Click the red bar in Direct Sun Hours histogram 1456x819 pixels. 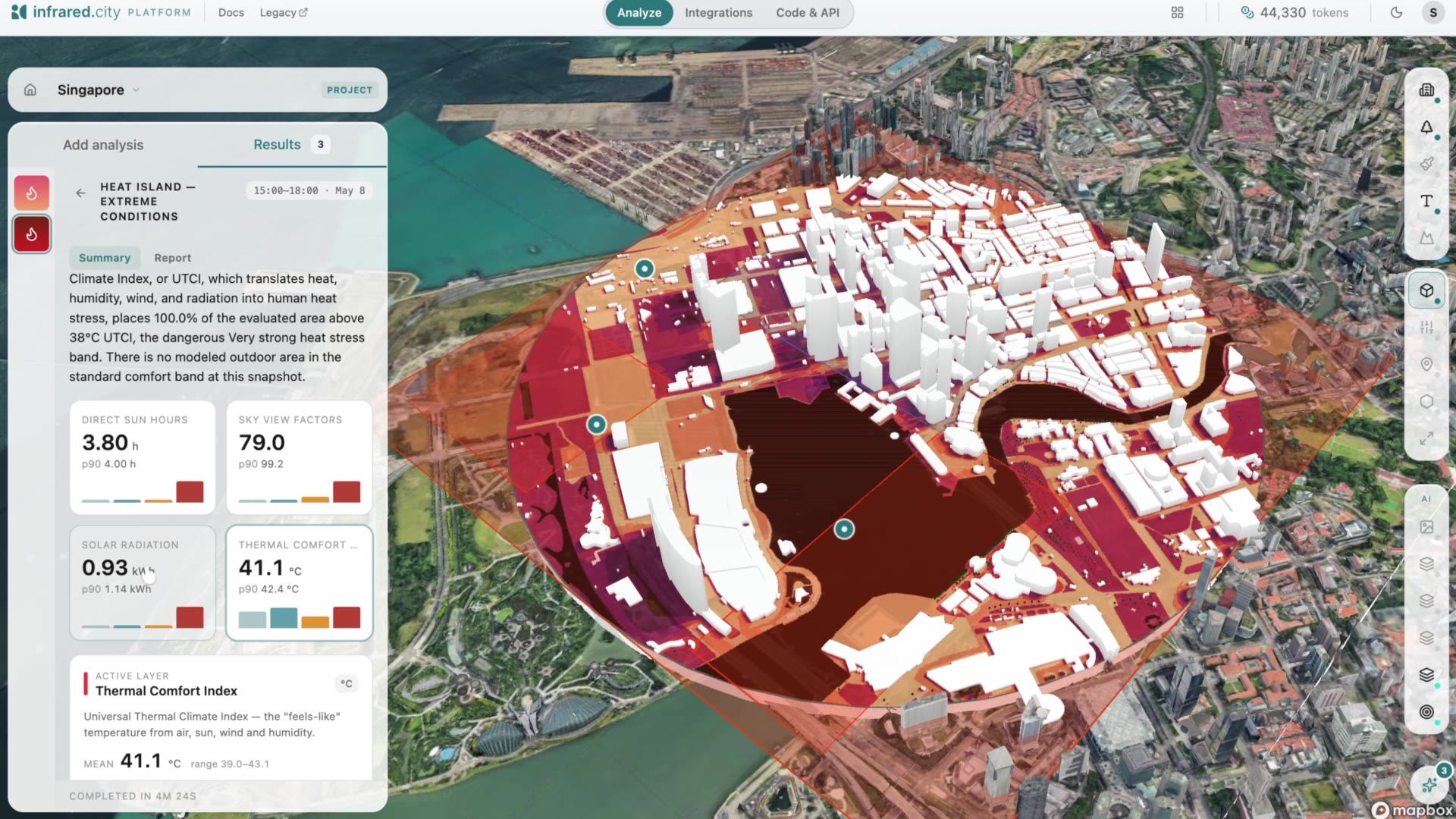190,491
